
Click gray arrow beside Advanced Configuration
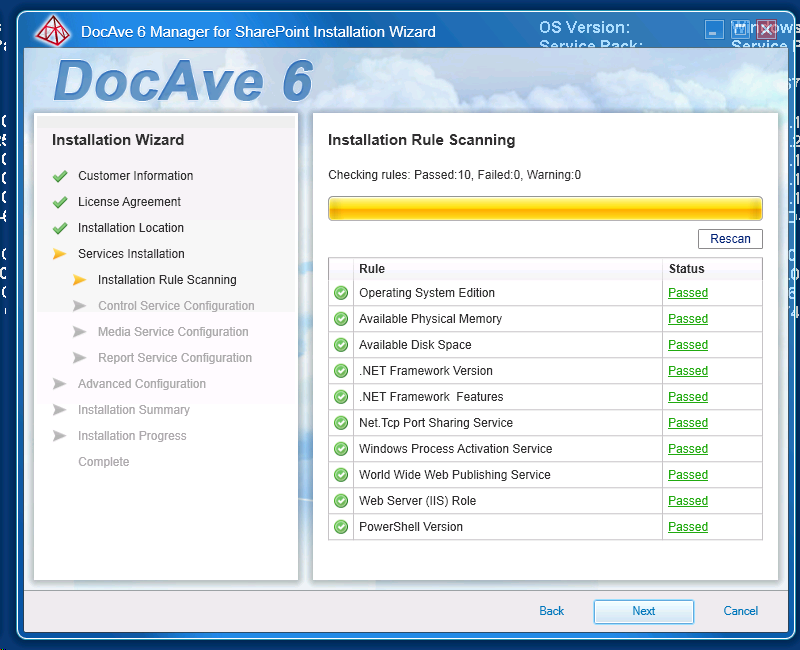coord(60,384)
